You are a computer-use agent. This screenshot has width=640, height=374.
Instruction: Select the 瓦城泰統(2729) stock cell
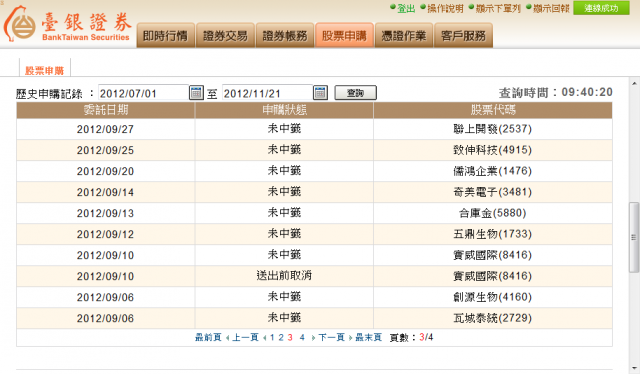[493, 318]
